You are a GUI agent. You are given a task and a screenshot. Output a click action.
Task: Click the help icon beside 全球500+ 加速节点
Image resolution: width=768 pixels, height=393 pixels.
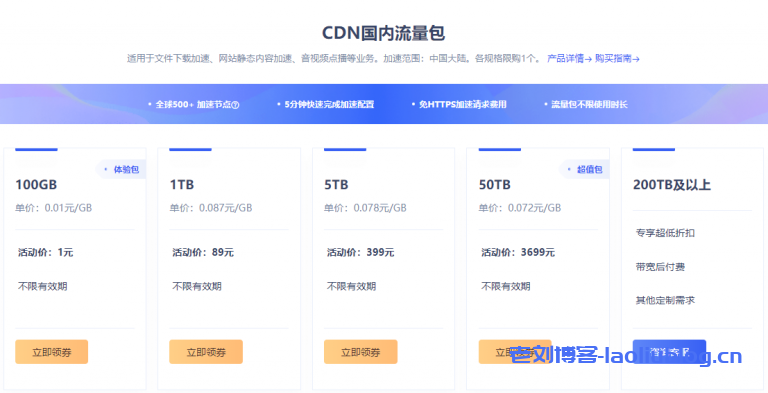pyautogui.click(x=235, y=105)
